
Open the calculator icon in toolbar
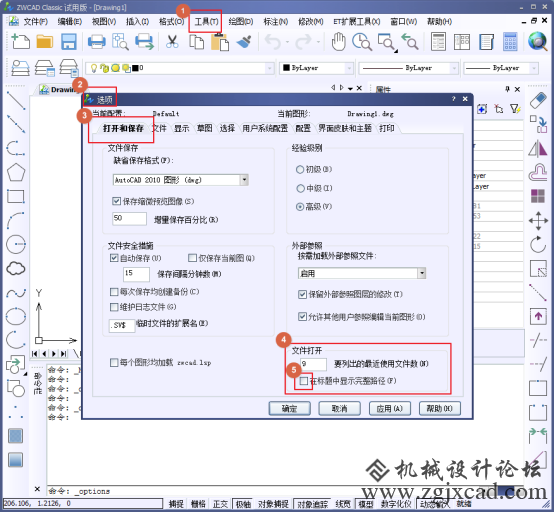pos(510,41)
